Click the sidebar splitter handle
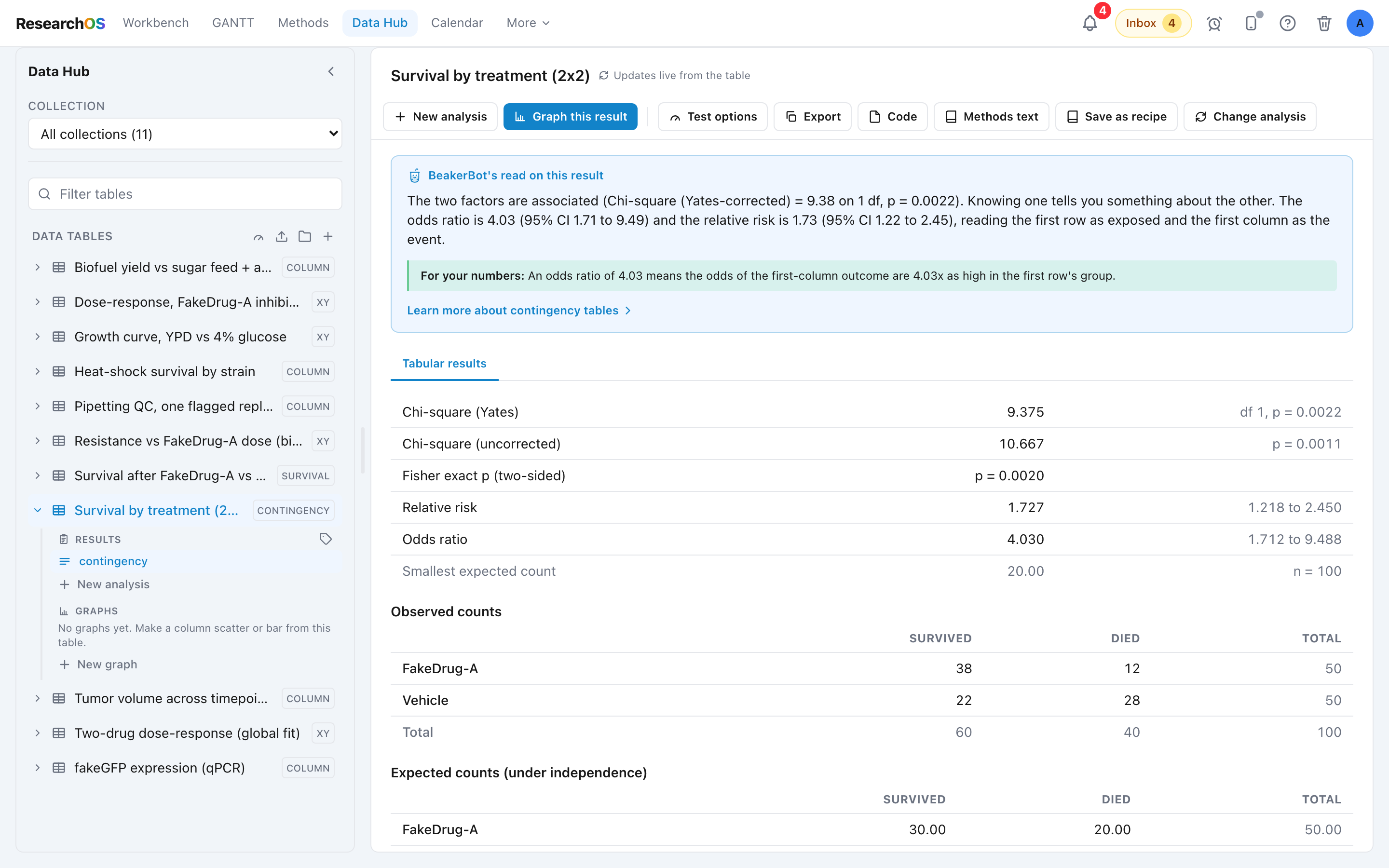 362,450
